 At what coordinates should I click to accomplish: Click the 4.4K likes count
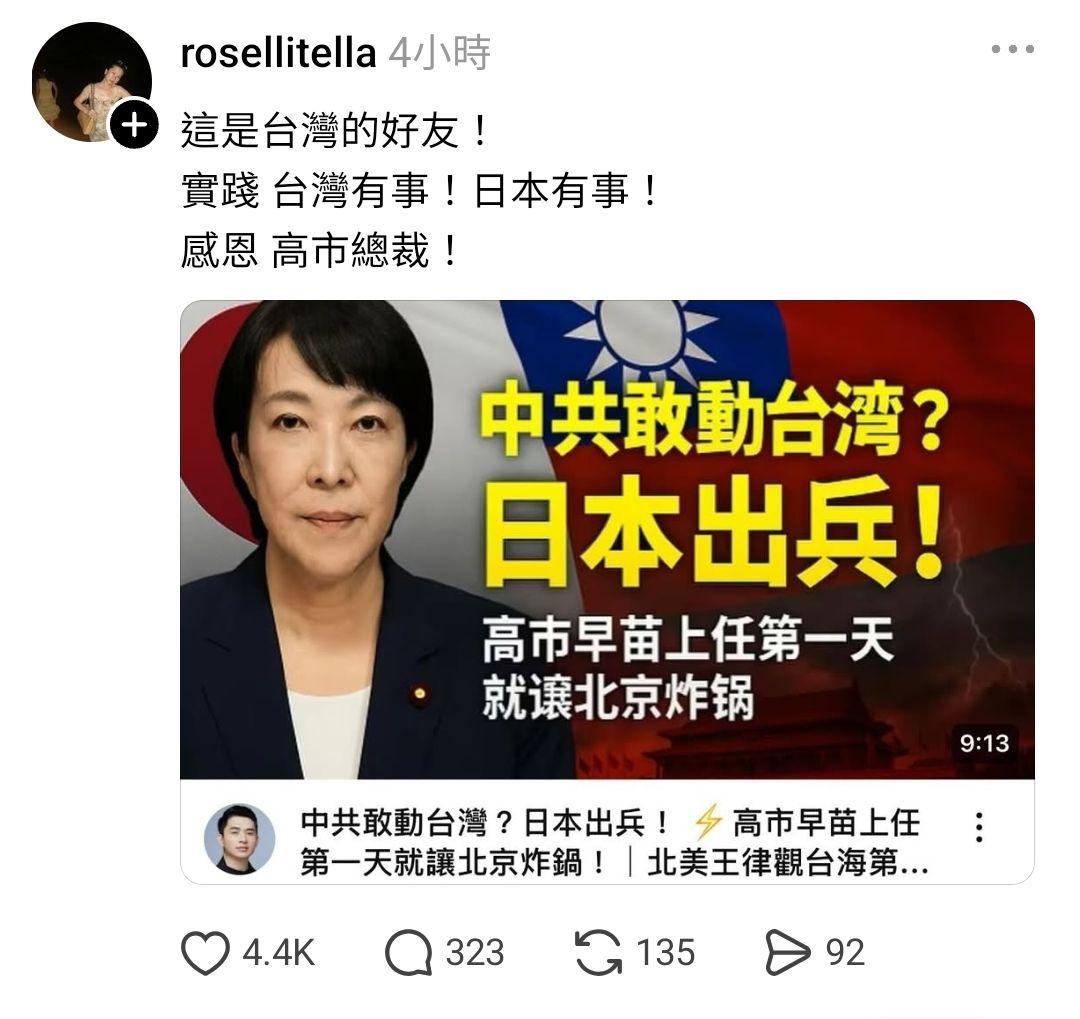[278, 953]
